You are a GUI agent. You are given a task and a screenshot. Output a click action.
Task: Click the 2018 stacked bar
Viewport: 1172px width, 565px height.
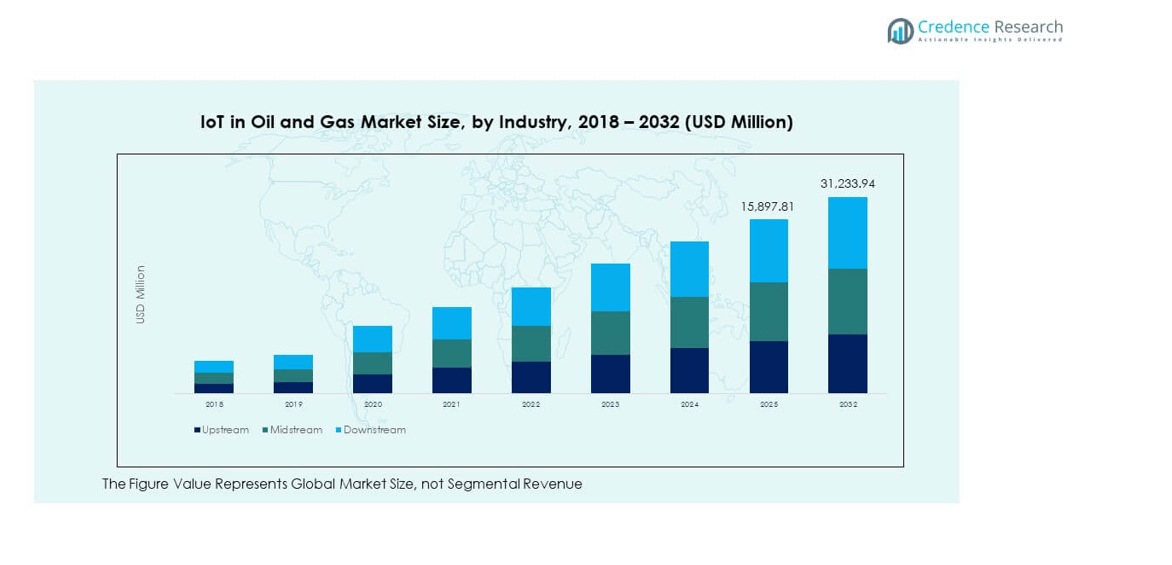point(214,377)
